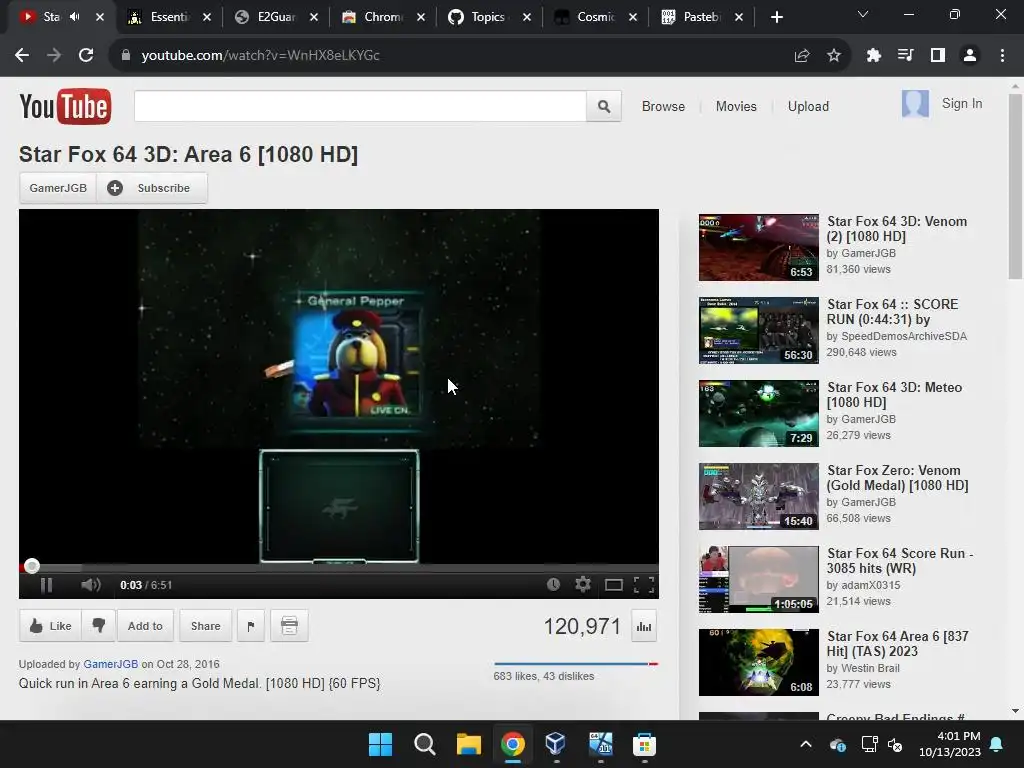Open the Upload link

pyautogui.click(x=808, y=106)
